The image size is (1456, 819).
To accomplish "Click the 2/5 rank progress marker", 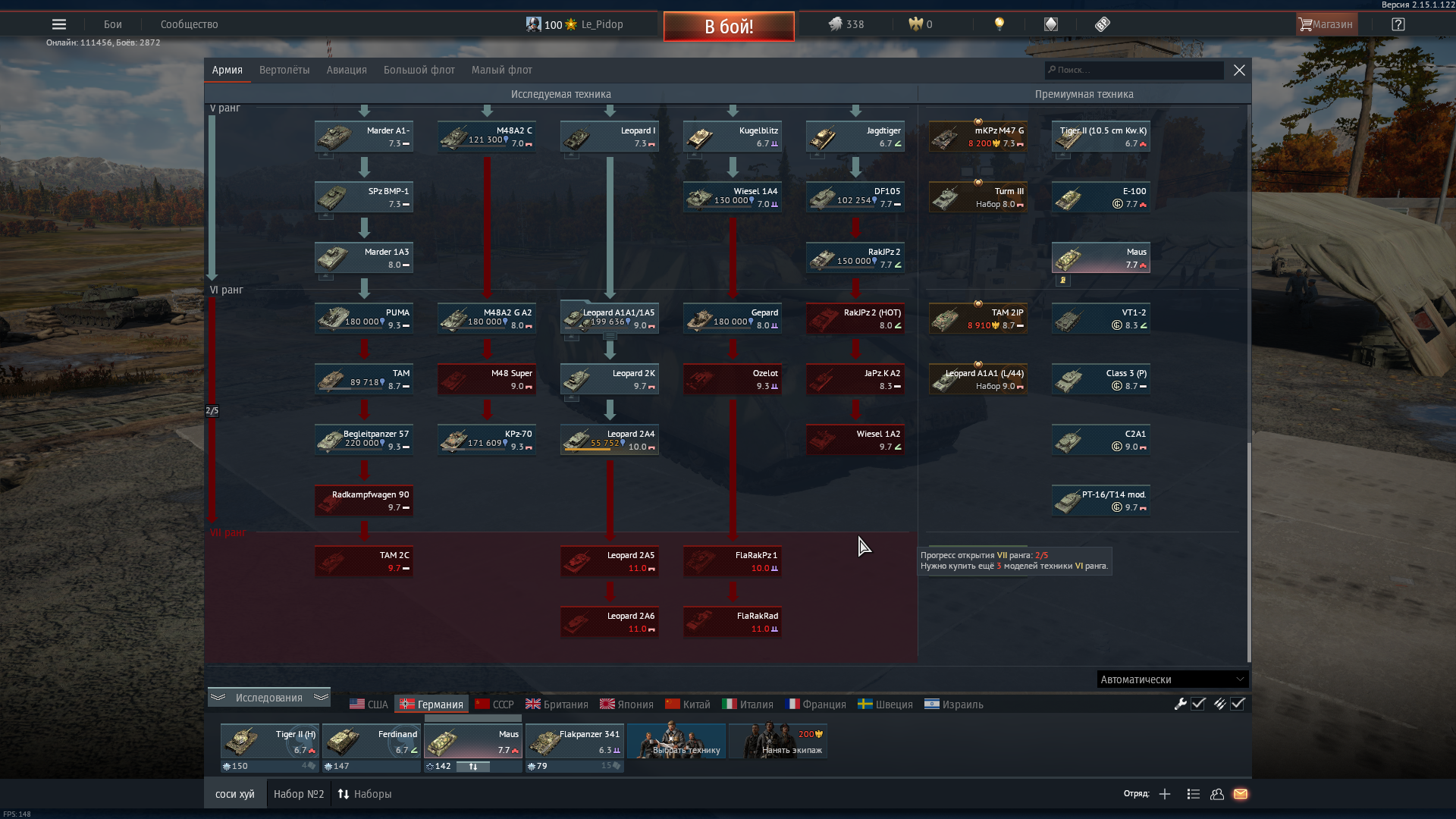I will (212, 411).
